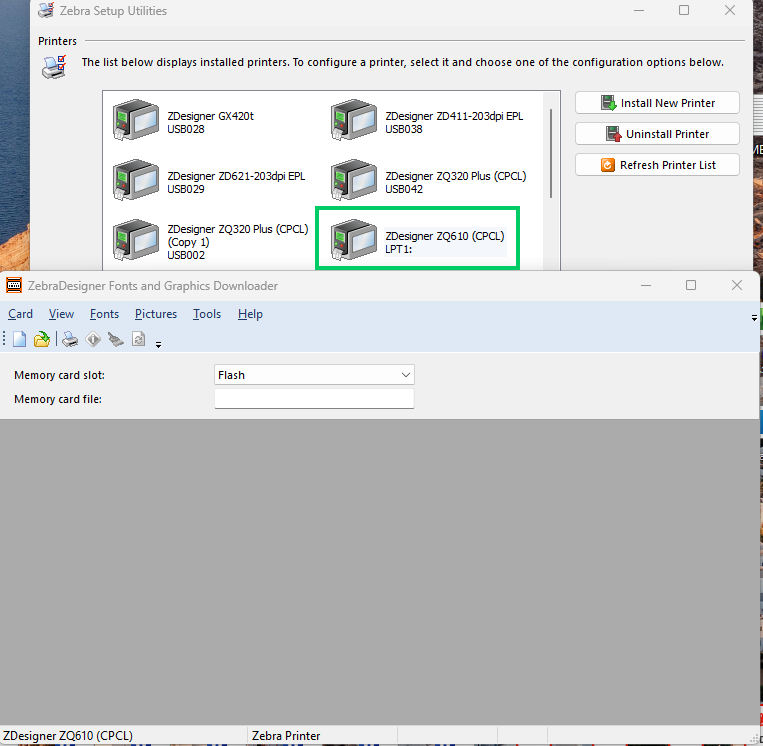Viewport: 763px width, 746px height.
Task: Click the printer list vertical scrollbar
Action: [x=551, y=153]
